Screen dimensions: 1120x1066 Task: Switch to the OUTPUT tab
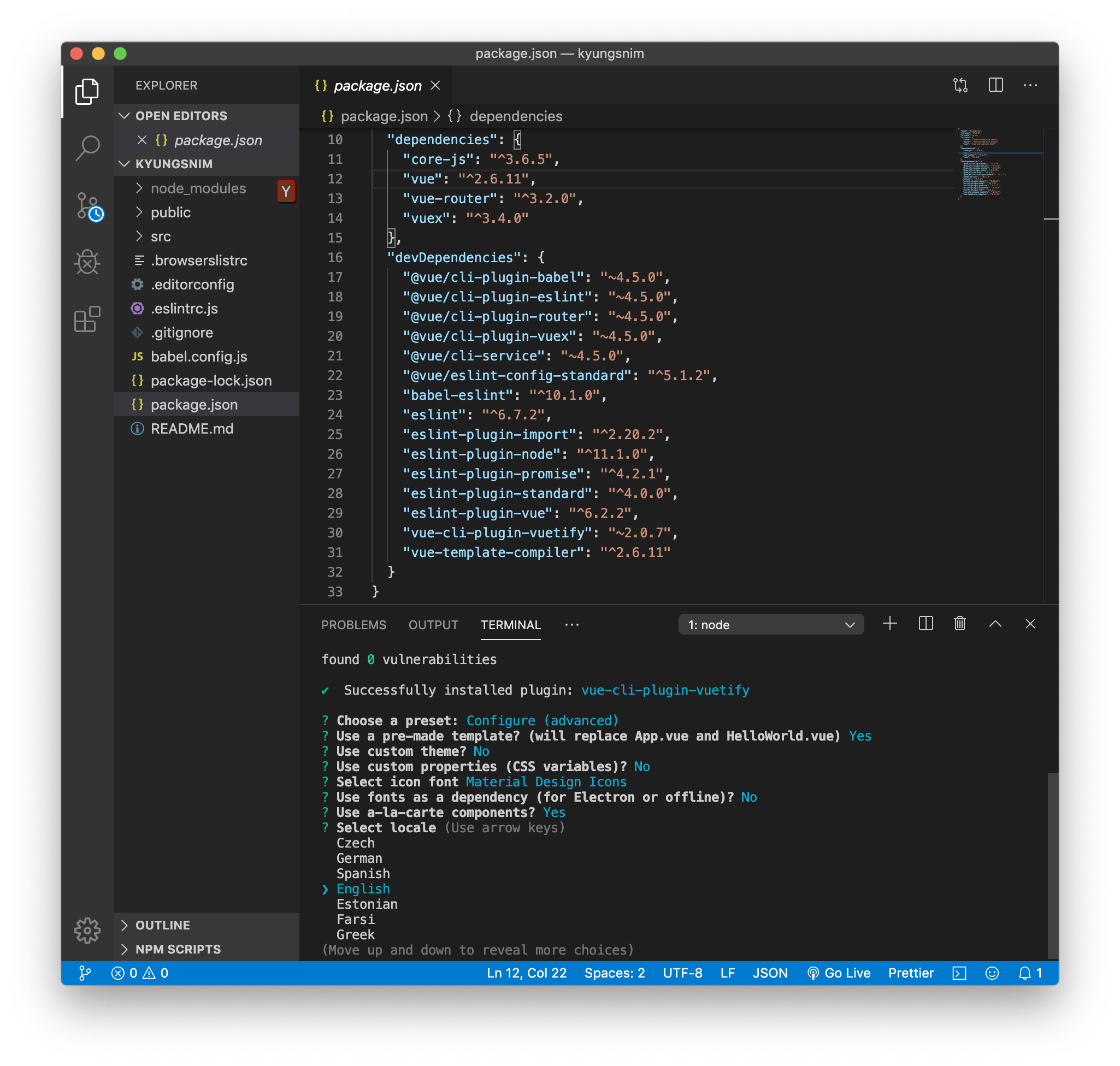[x=433, y=625]
